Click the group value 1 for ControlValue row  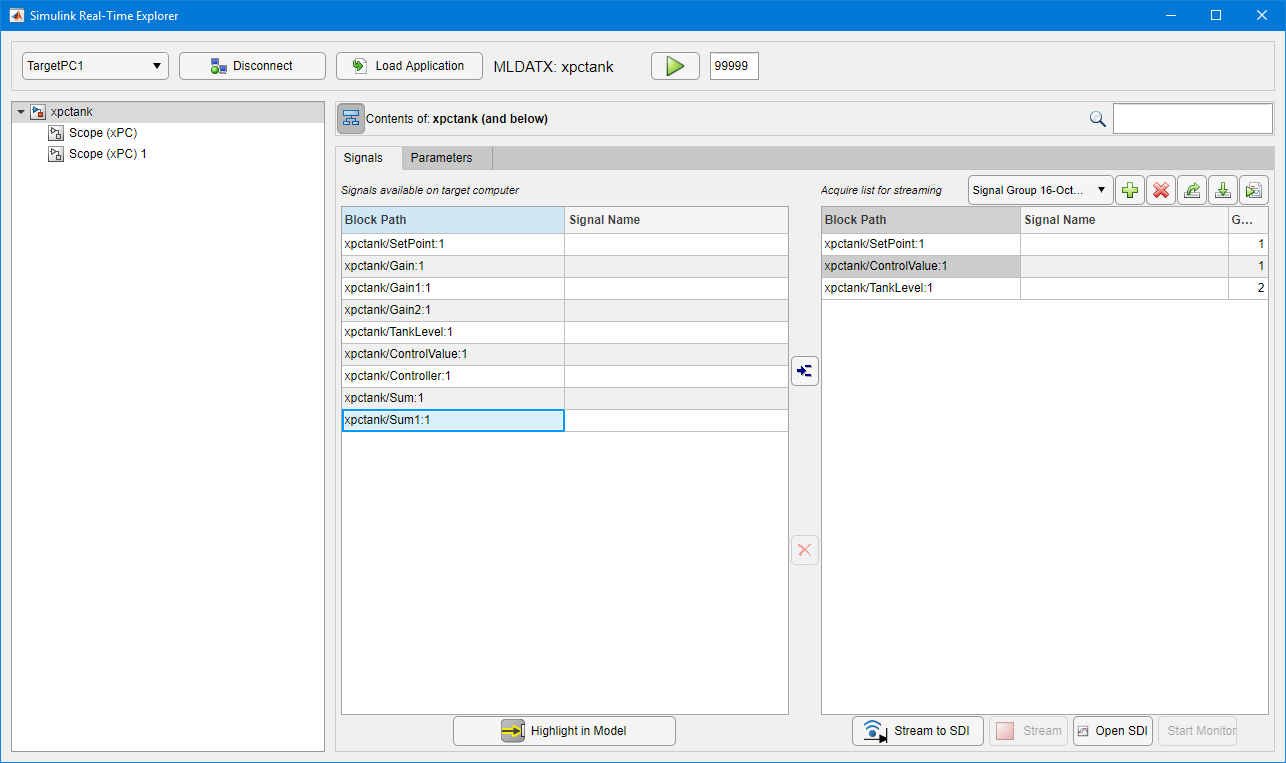point(1248,266)
